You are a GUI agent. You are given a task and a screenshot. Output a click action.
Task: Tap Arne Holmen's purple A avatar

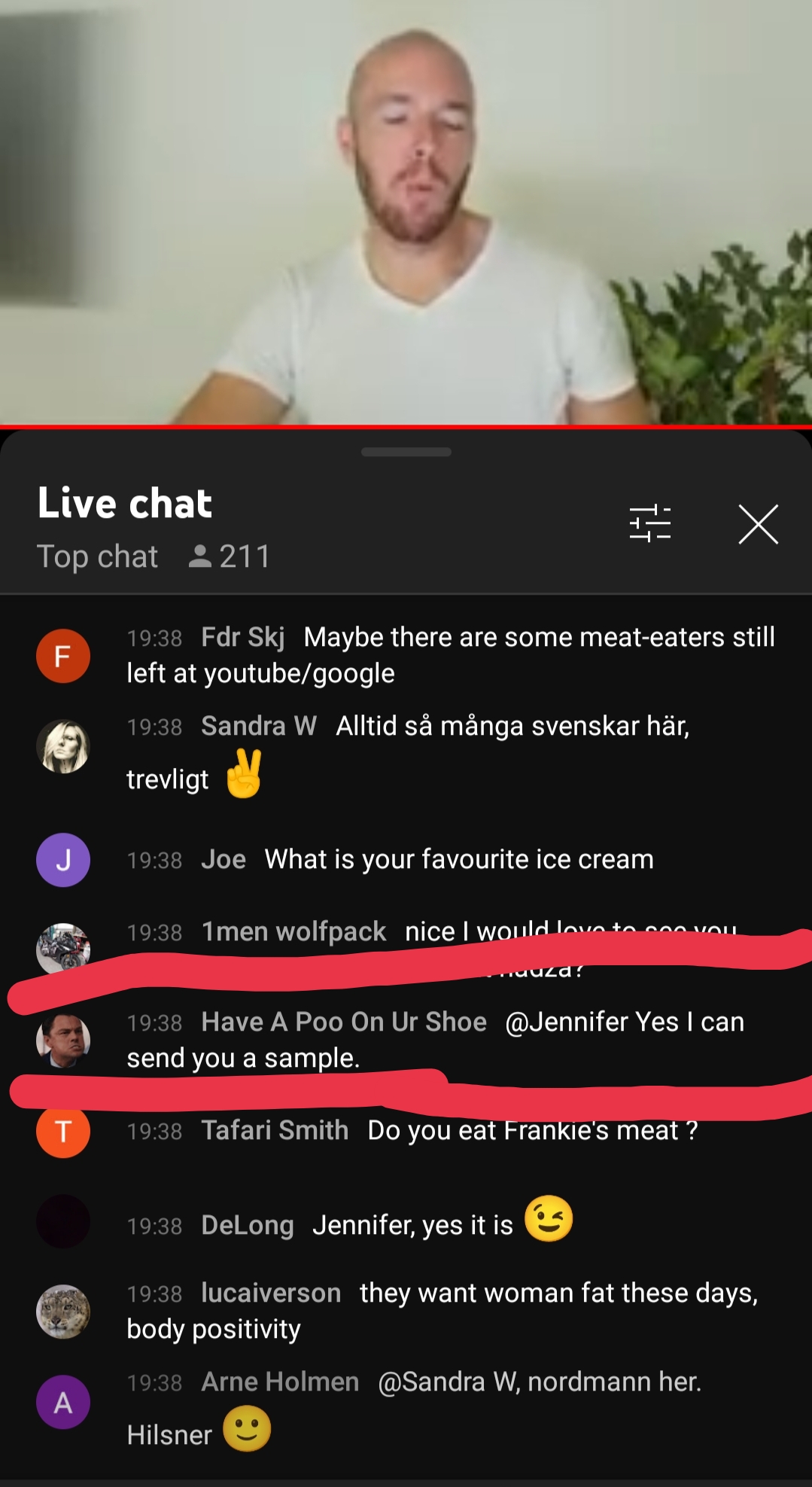click(x=63, y=1402)
